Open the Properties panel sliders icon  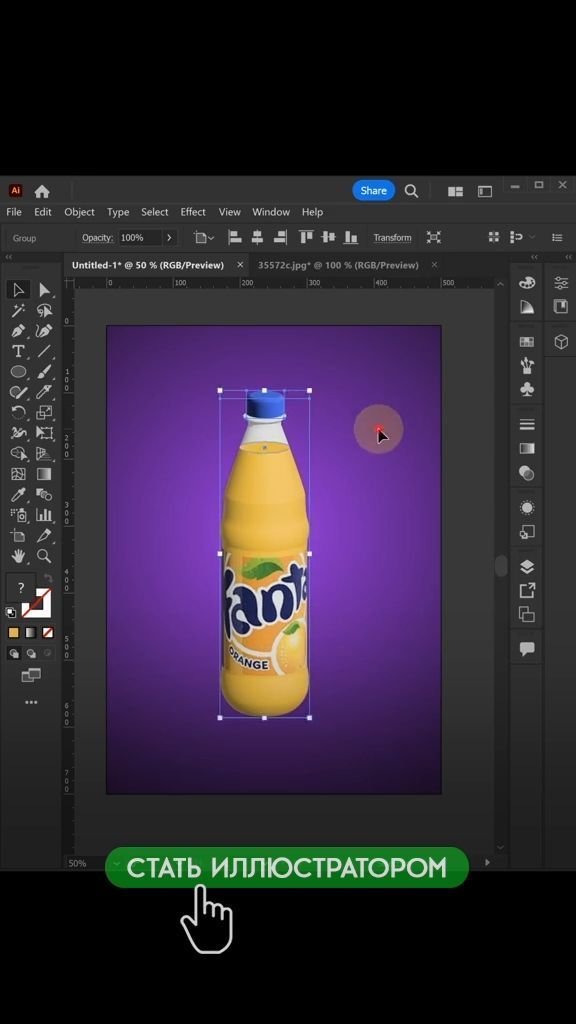tap(561, 283)
